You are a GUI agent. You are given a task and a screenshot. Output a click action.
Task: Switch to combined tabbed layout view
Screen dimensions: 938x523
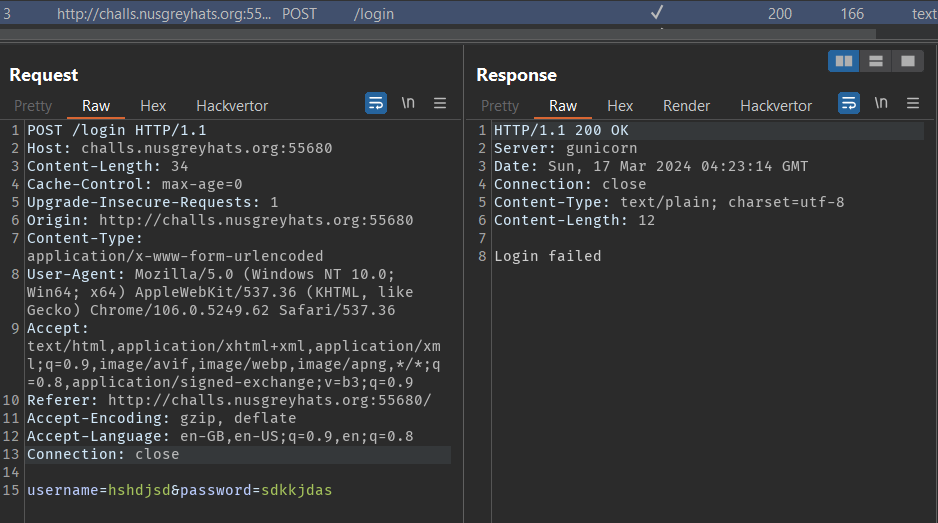coord(908,61)
